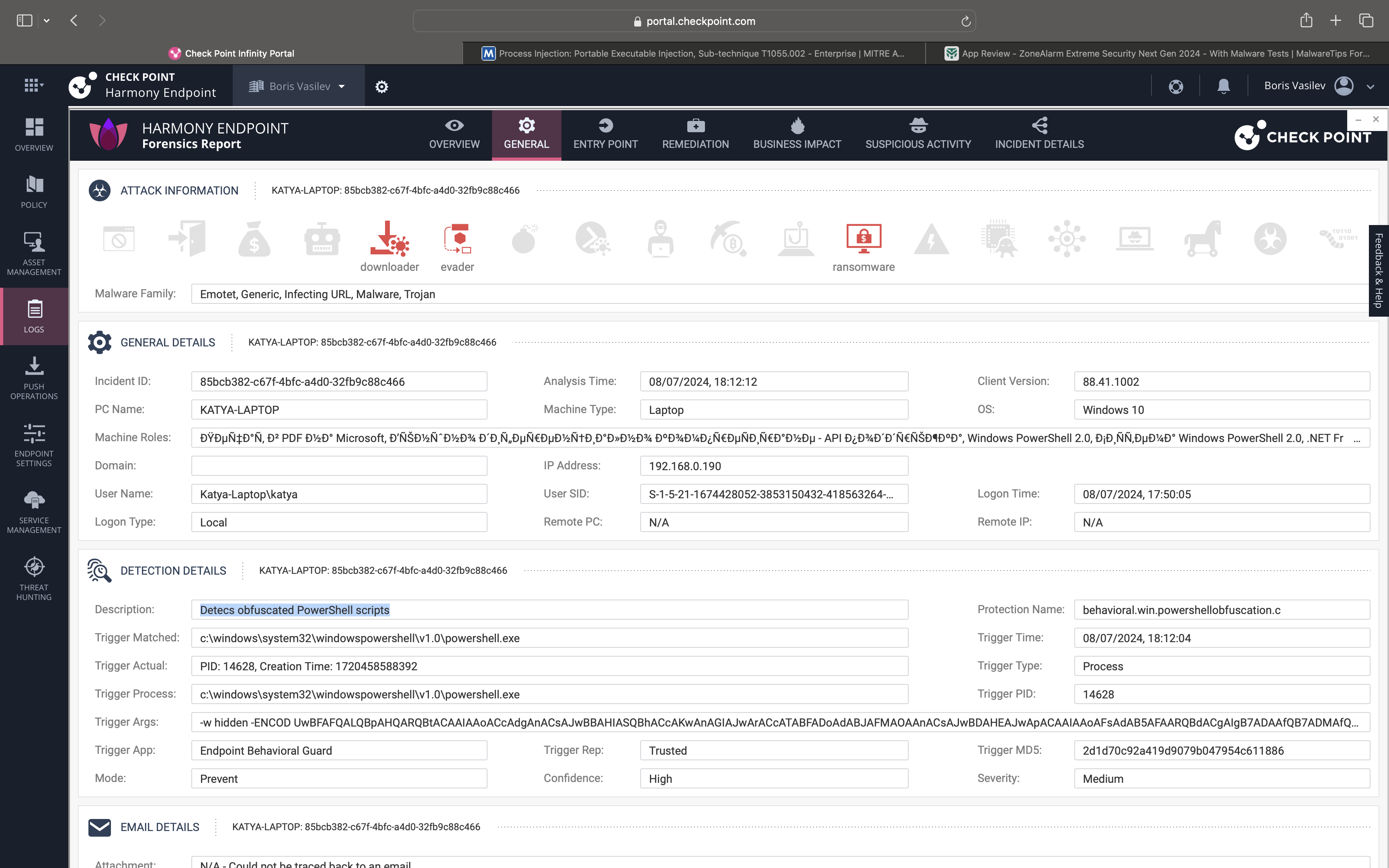The image size is (1389, 868).
Task: Click the User SID value
Action: click(774, 494)
